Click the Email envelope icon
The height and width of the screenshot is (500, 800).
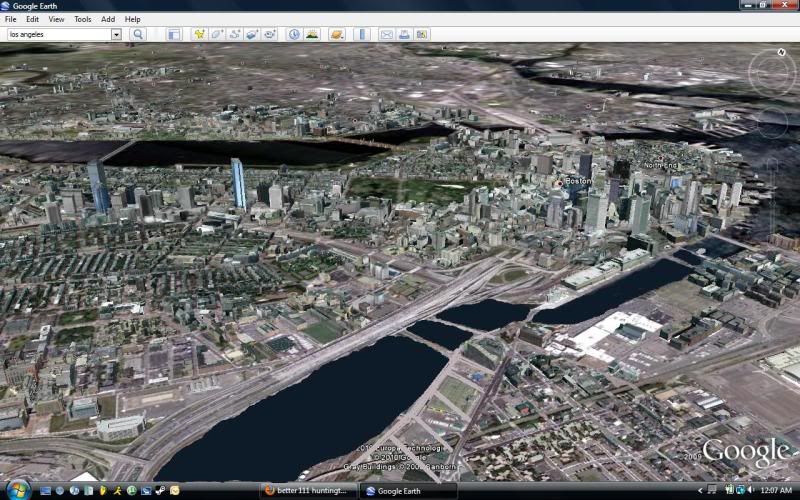[387, 34]
